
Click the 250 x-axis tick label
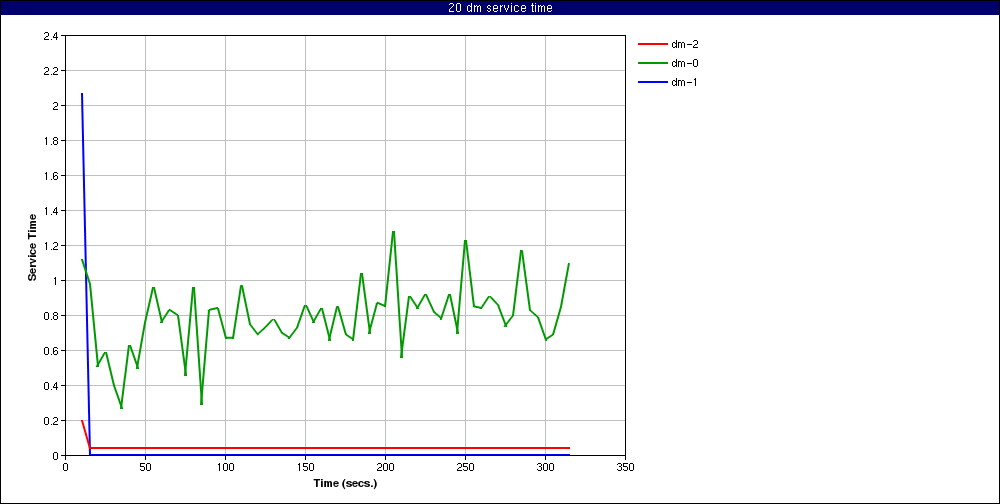click(466, 466)
